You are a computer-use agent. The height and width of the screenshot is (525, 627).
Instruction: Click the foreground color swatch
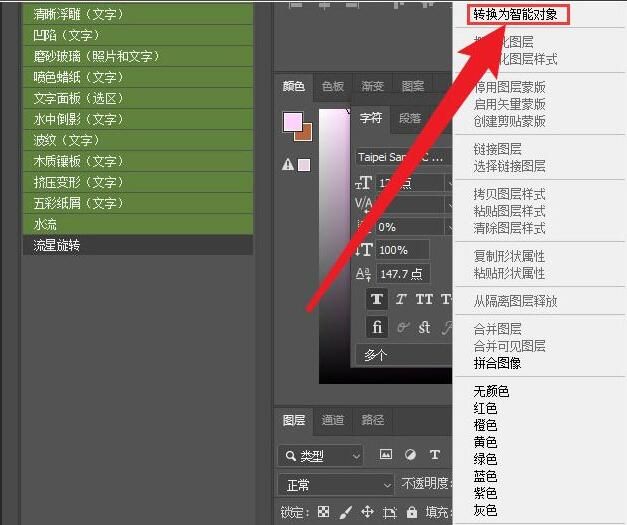[293, 122]
